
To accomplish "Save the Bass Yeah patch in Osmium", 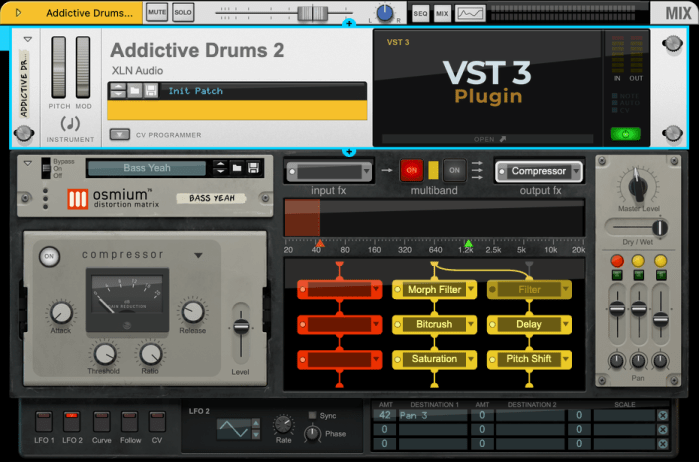I will (254, 168).
